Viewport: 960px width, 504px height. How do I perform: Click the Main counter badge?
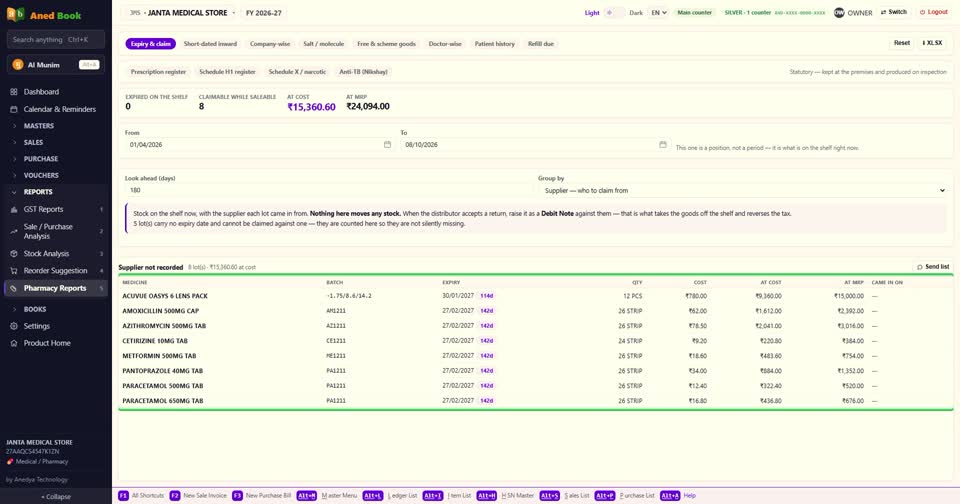point(694,12)
